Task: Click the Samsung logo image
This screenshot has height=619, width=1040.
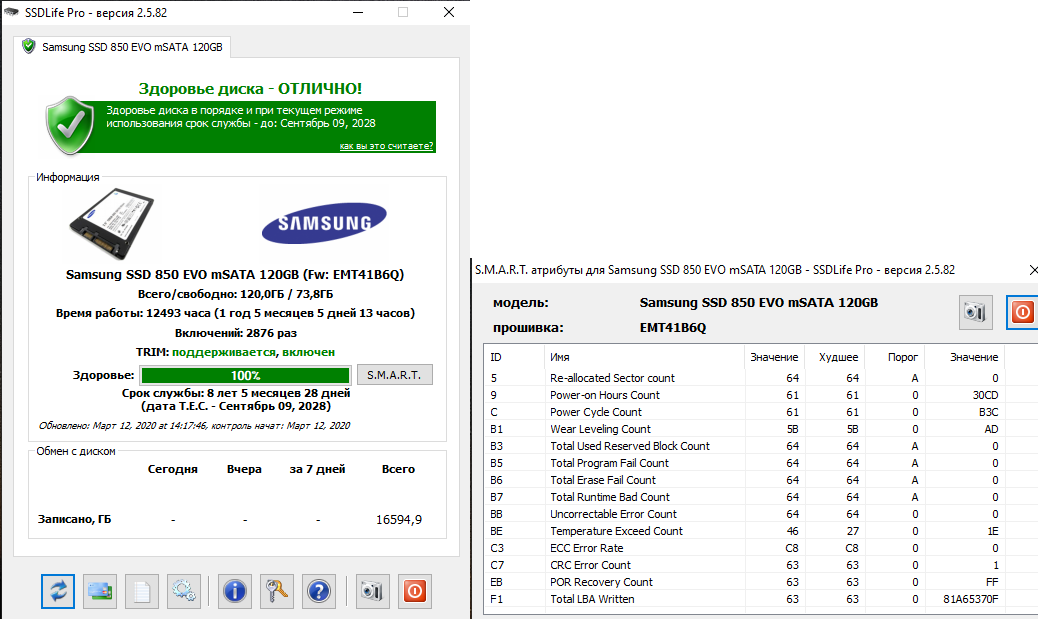Action: click(x=324, y=223)
